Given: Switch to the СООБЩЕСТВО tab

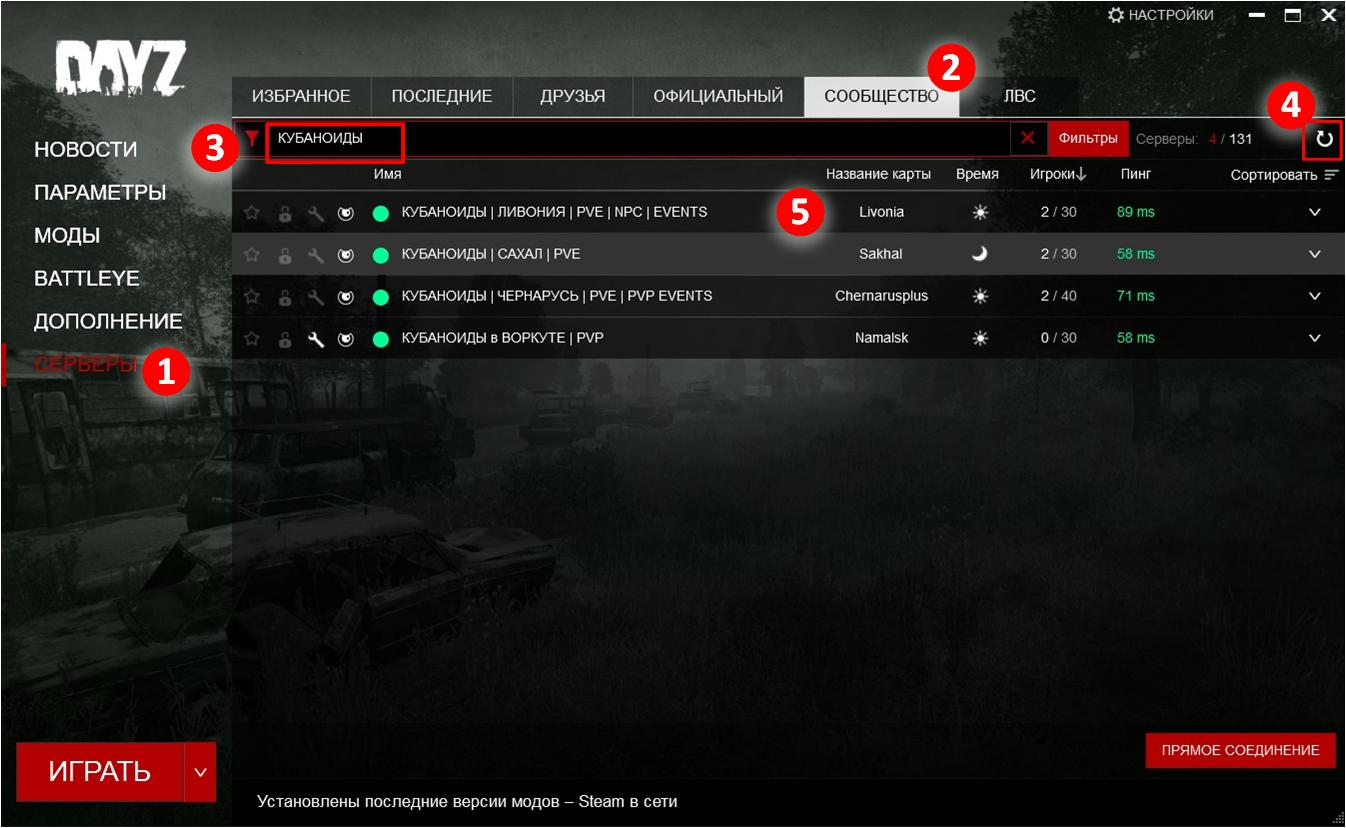Looking at the screenshot, I should pos(881,97).
